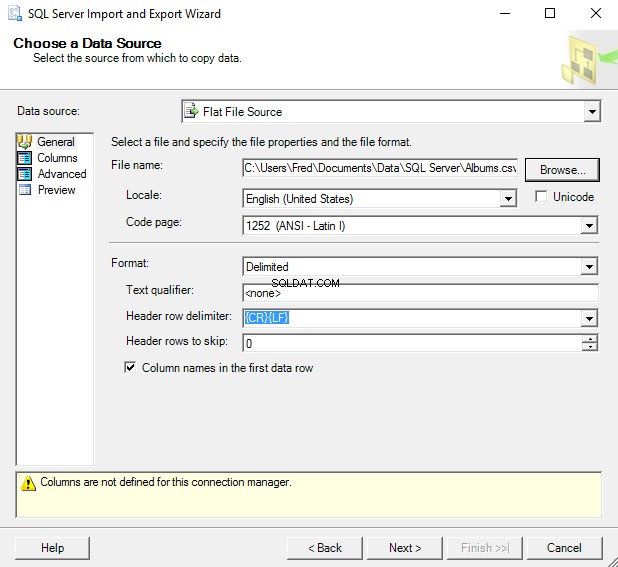Increase Header rows to skip value
Image resolution: width=618 pixels, height=567 pixels.
(590, 339)
